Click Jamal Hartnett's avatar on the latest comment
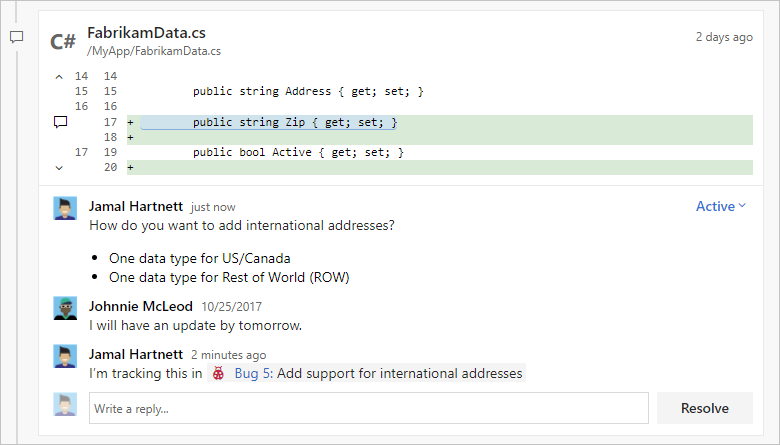Screen dimensions: 780x445 pos(65,356)
